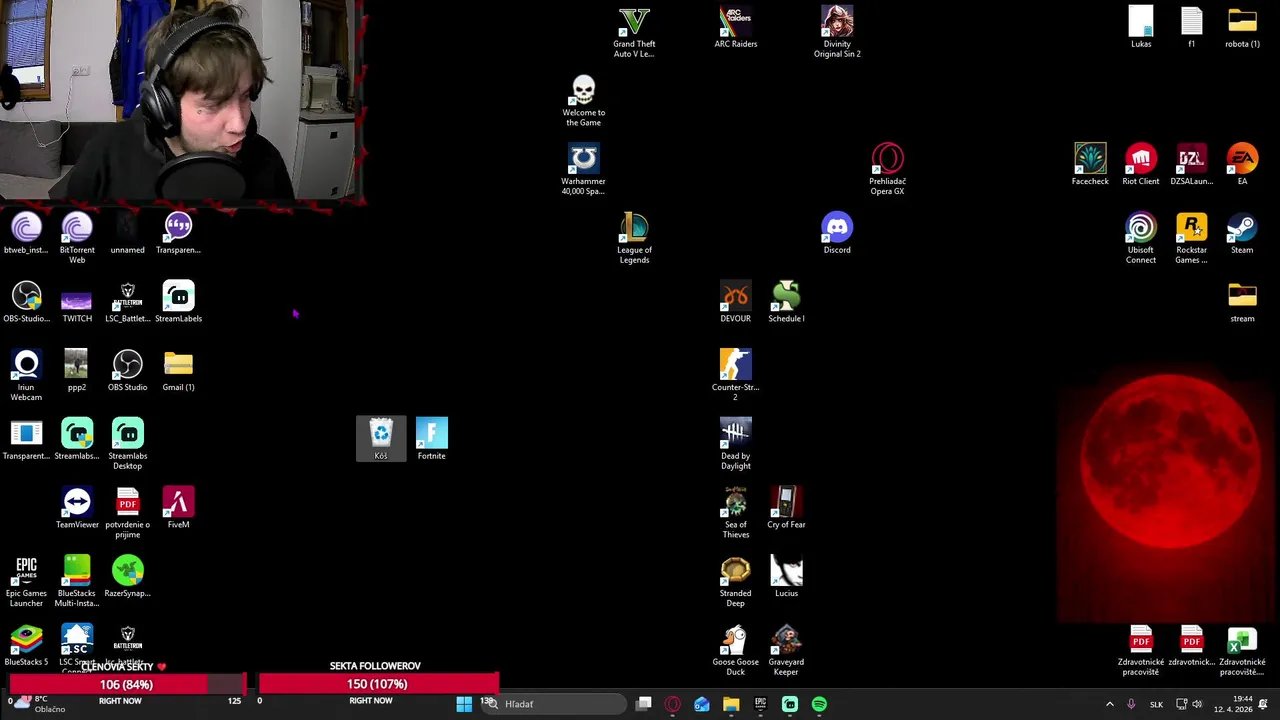Select the Steam desktop icon

(x=1242, y=233)
